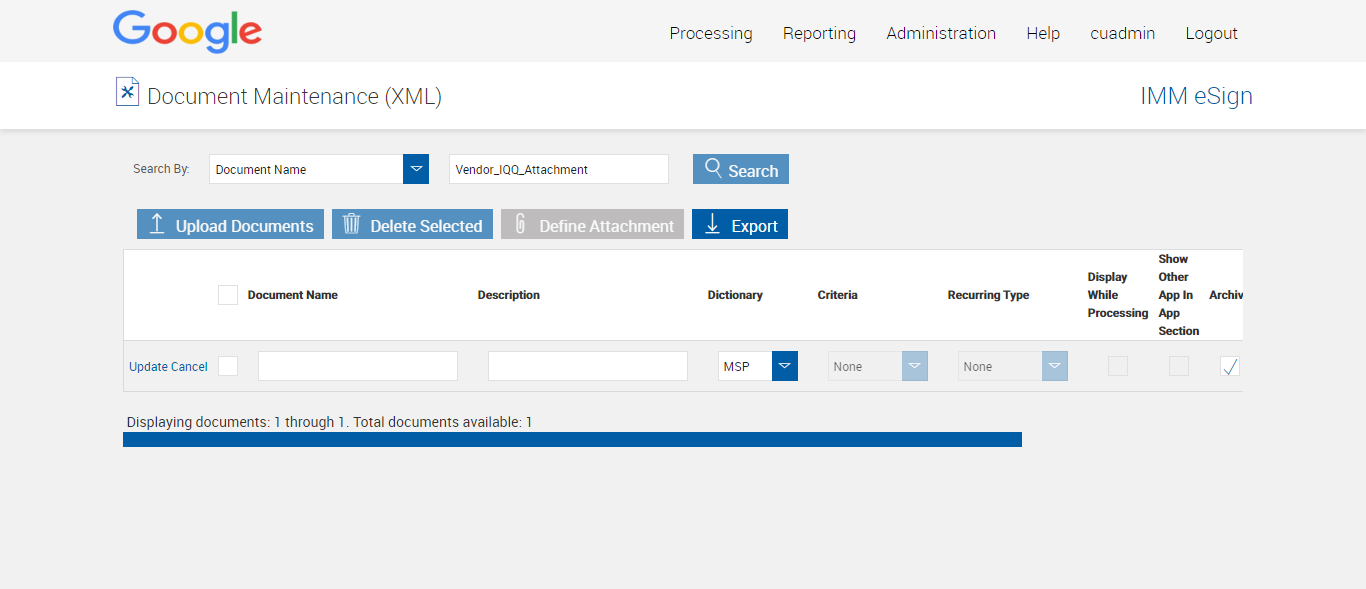This screenshot has width=1366, height=589.
Task: Open the Administration menu
Action: (941, 33)
